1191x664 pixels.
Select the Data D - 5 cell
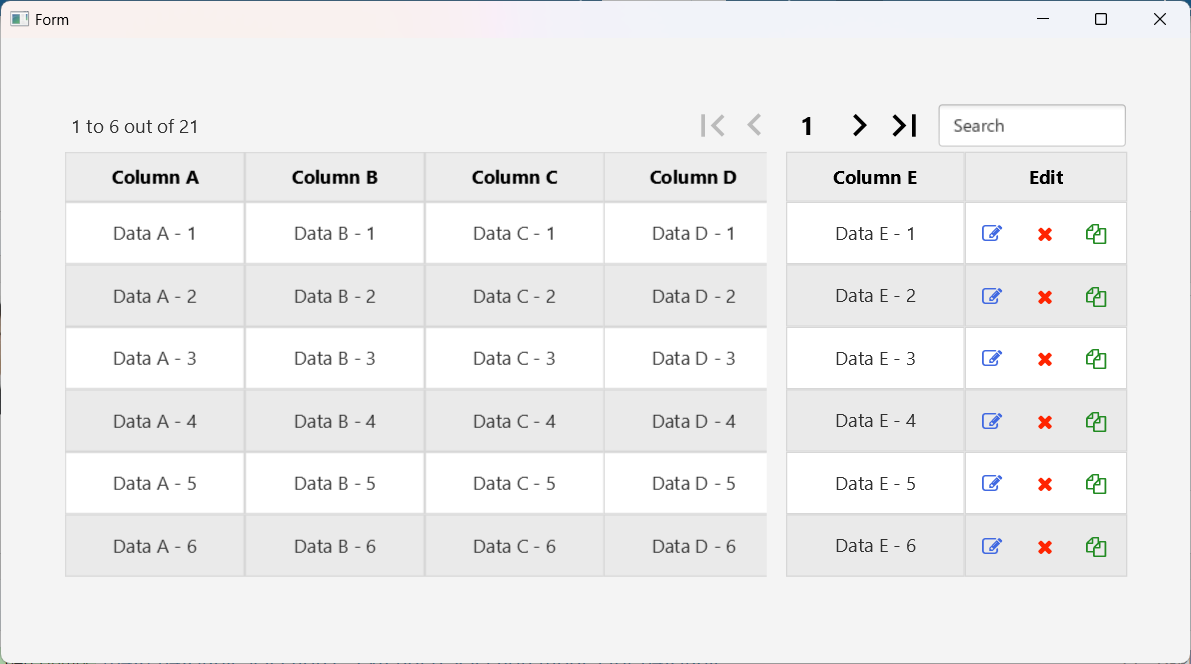[x=693, y=484]
